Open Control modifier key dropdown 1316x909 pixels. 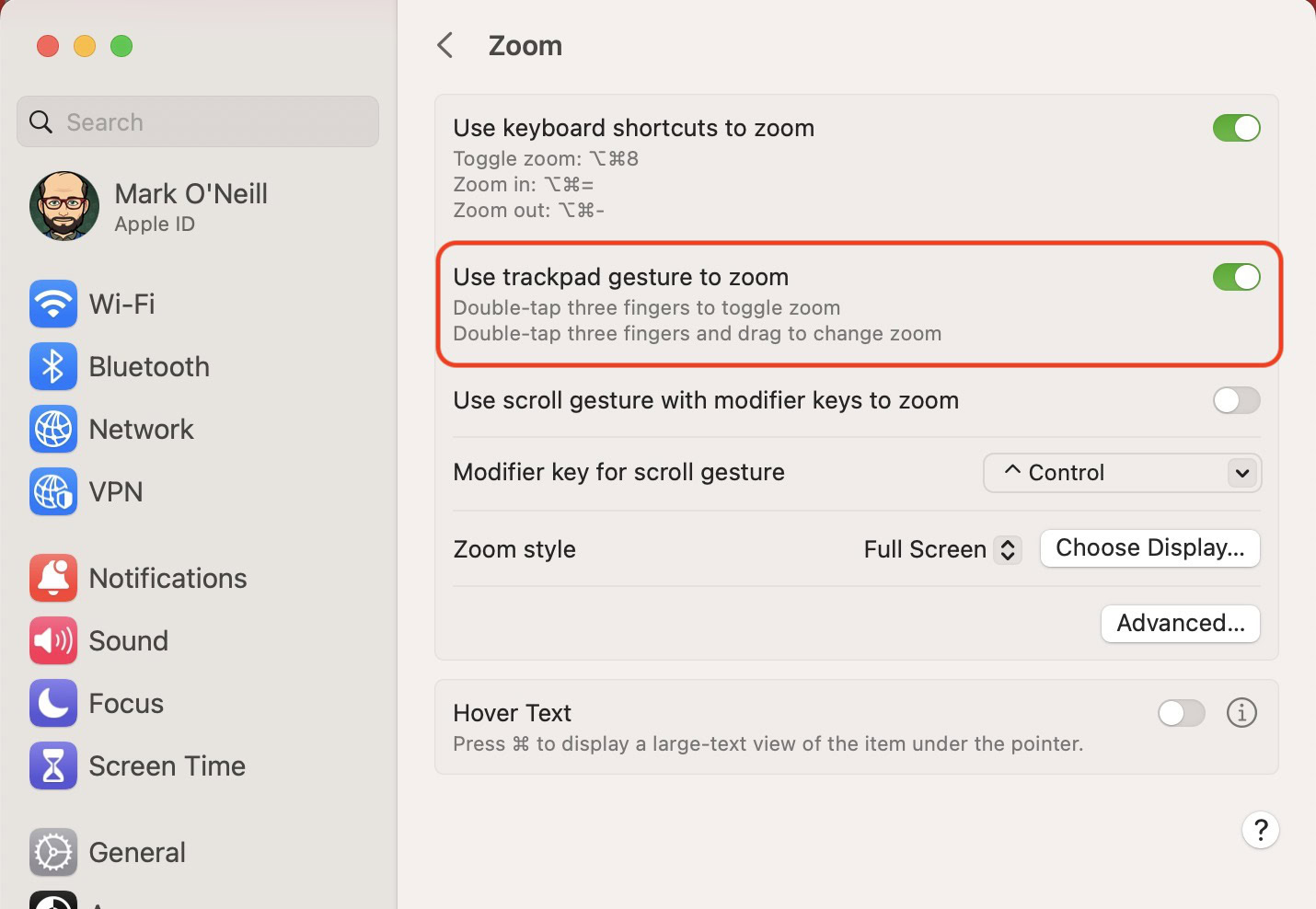[1122, 473]
